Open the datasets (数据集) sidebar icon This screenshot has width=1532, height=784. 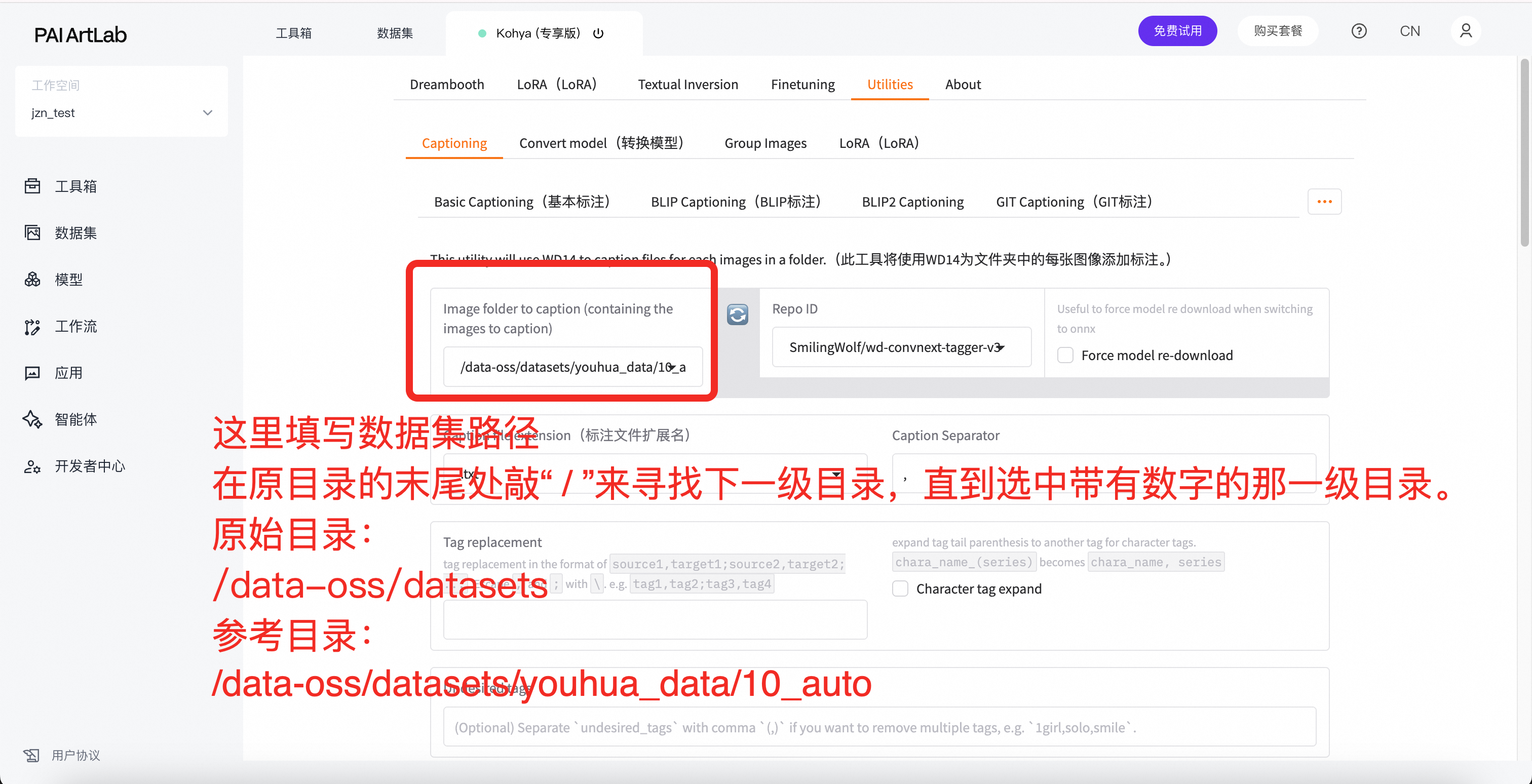pos(32,232)
